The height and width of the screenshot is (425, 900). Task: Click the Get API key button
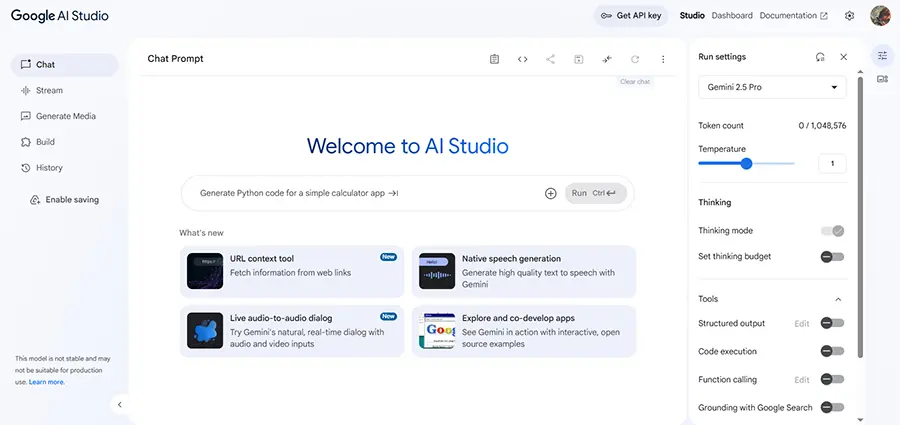click(631, 16)
